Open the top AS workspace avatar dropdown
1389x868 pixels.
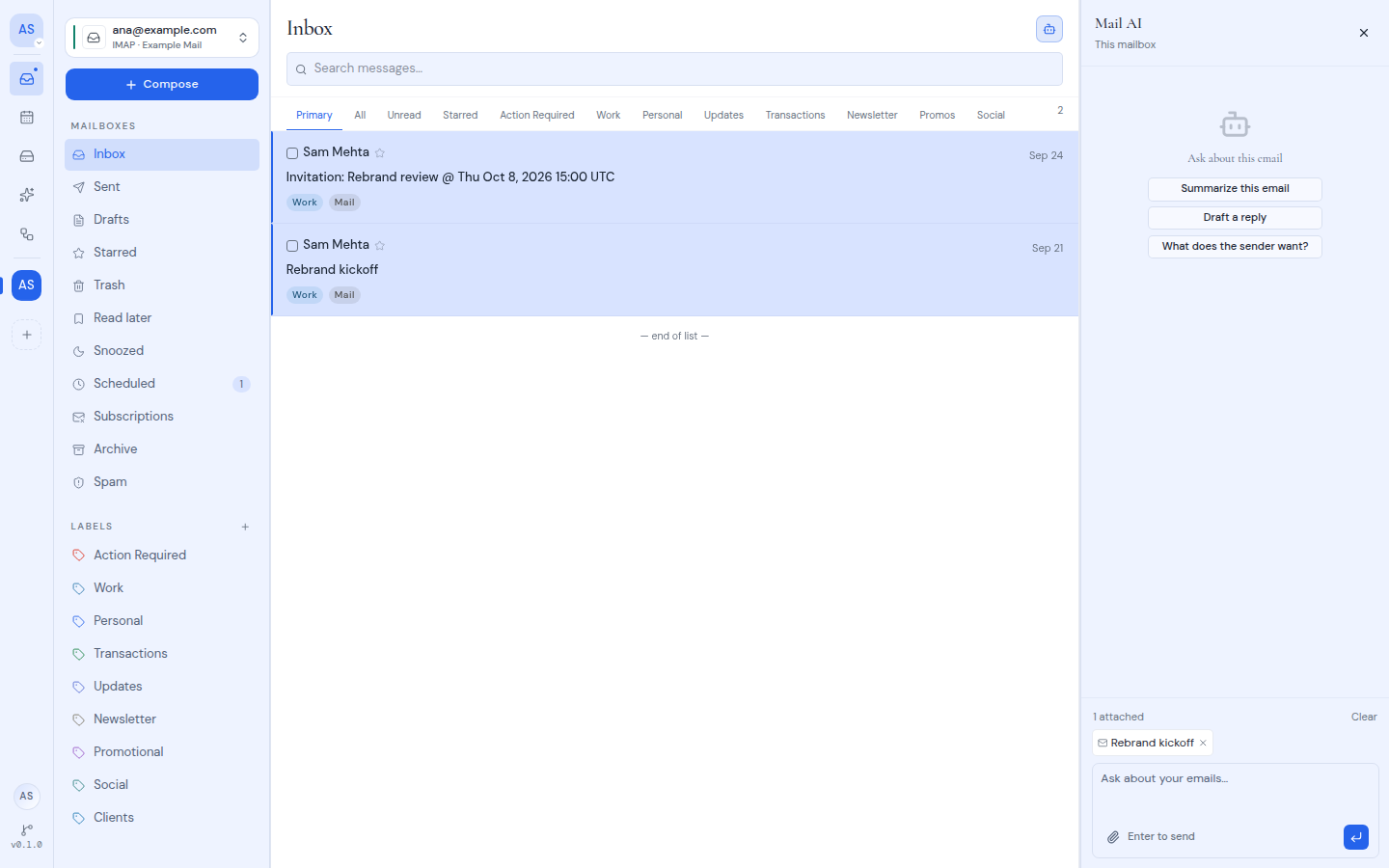coord(27,31)
